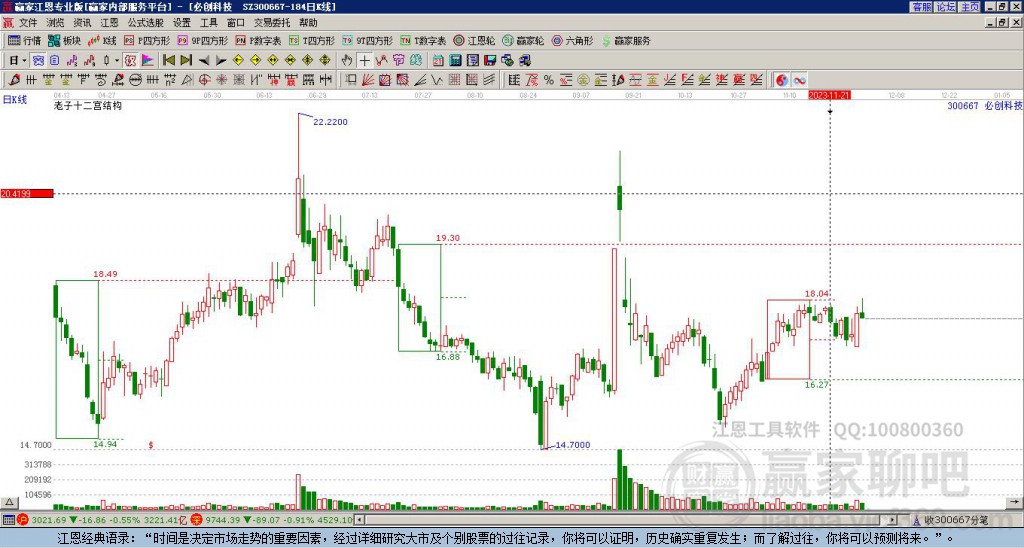Image resolution: width=1024 pixels, height=548 pixels.
Task: Open the 9P四方形 tool
Action: point(203,40)
